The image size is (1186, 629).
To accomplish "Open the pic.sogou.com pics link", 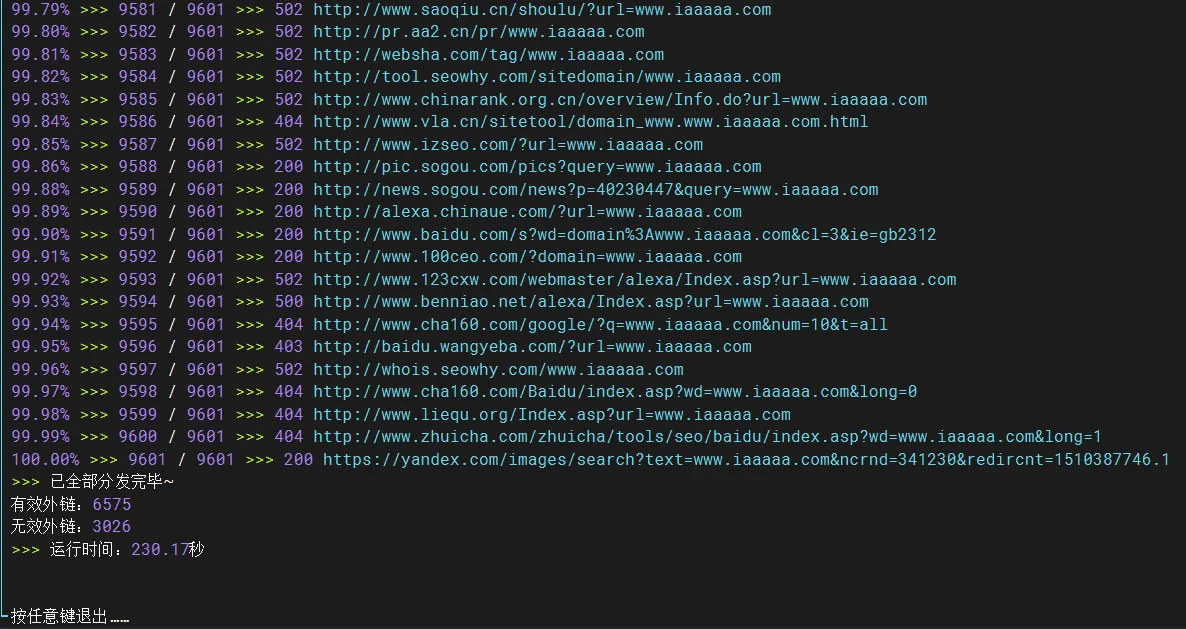I will [x=537, y=166].
